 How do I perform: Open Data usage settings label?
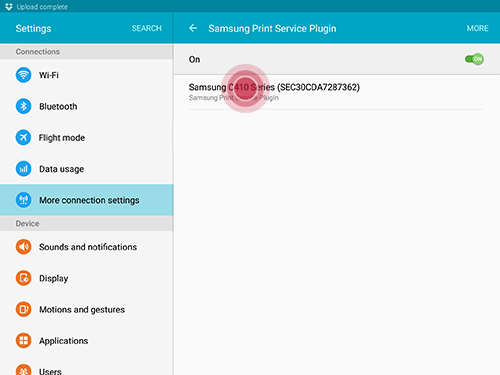point(61,169)
